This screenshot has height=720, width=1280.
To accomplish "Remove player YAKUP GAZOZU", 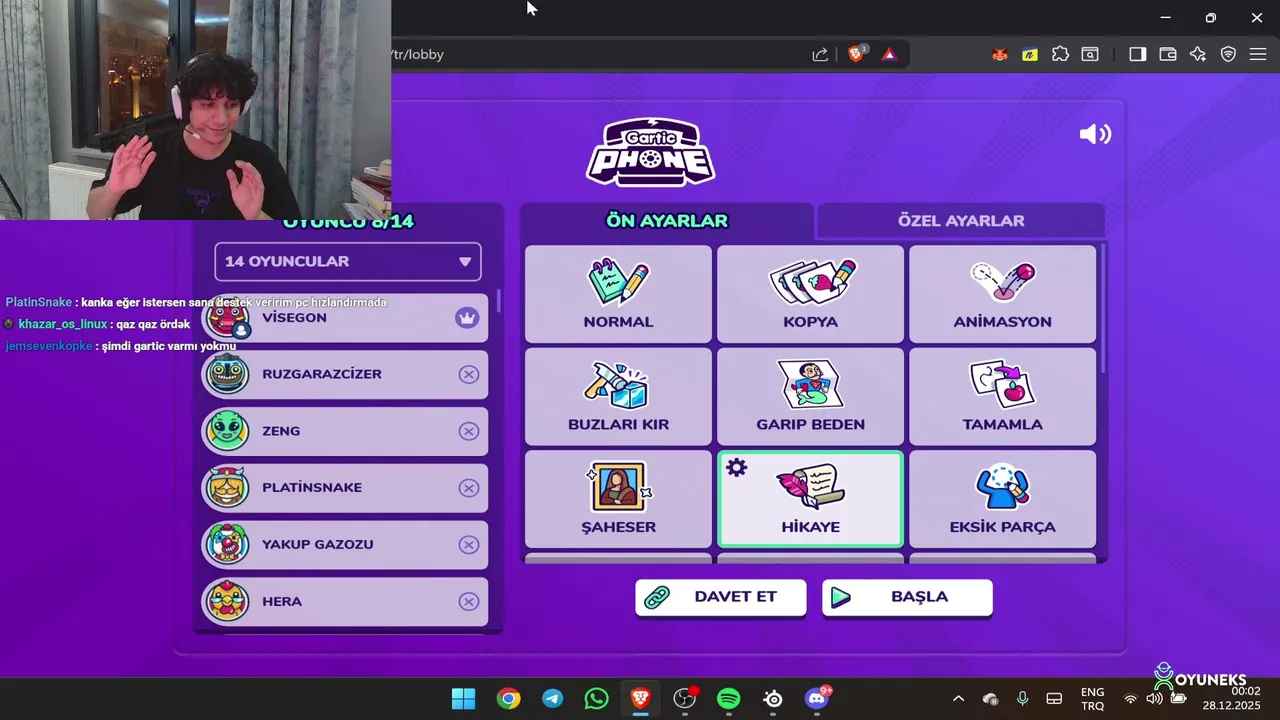I will click(x=468, y=545).
